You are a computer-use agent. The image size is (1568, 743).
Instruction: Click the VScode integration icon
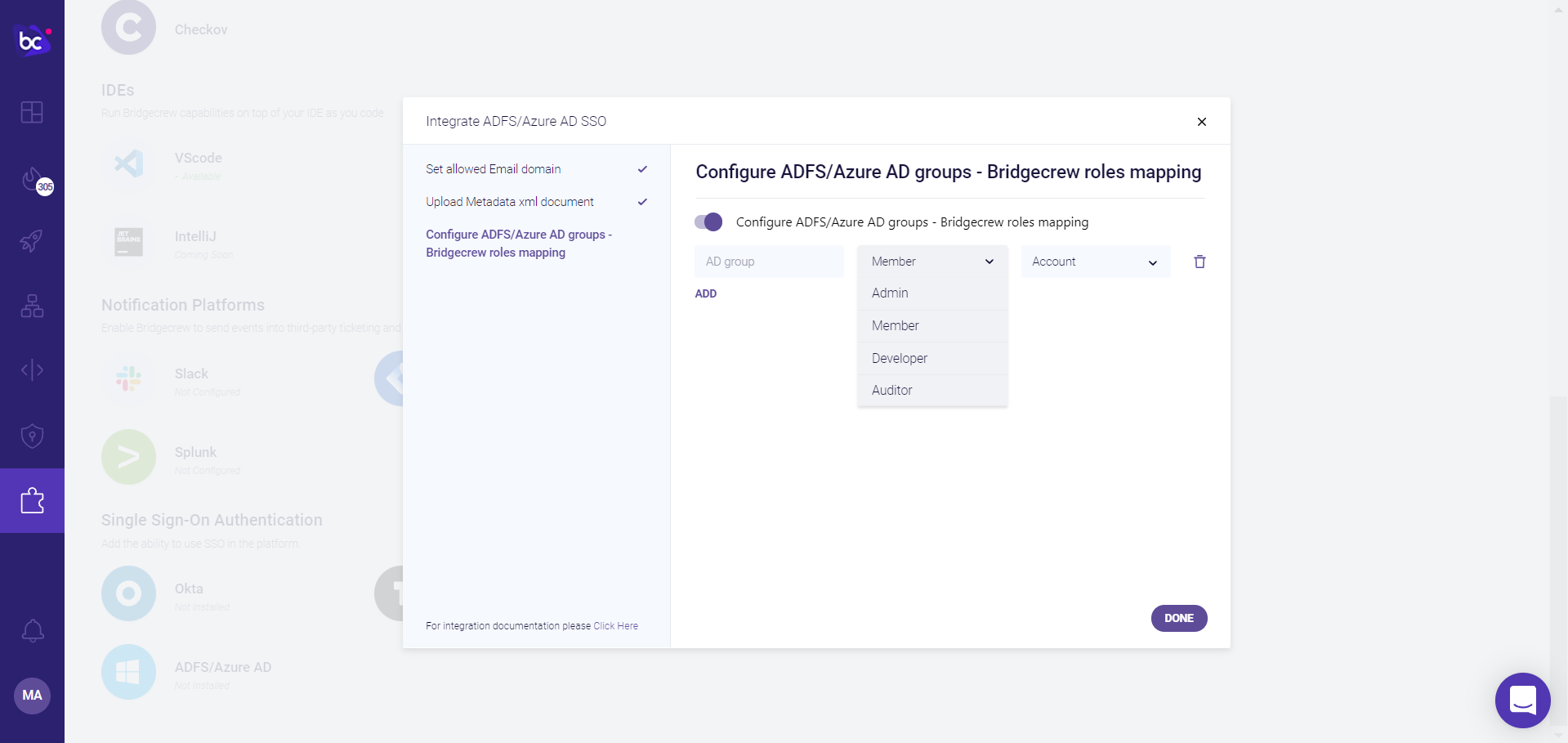(x=128, y=163)
